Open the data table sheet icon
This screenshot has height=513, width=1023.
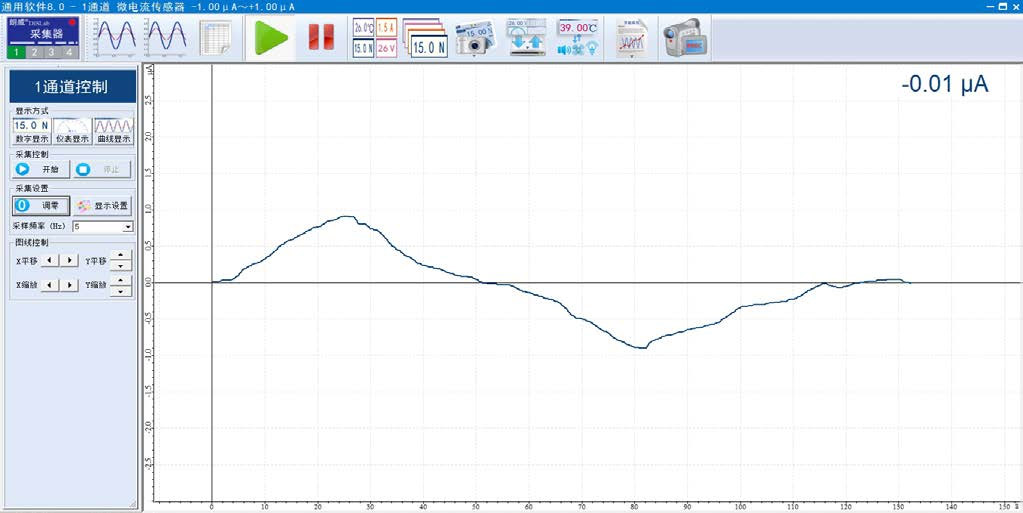[215, 38]
